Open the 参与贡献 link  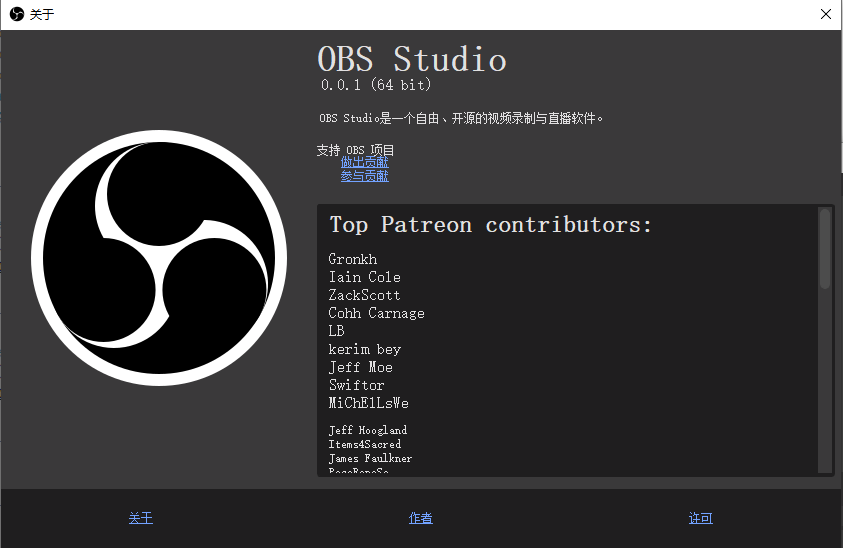365,176
